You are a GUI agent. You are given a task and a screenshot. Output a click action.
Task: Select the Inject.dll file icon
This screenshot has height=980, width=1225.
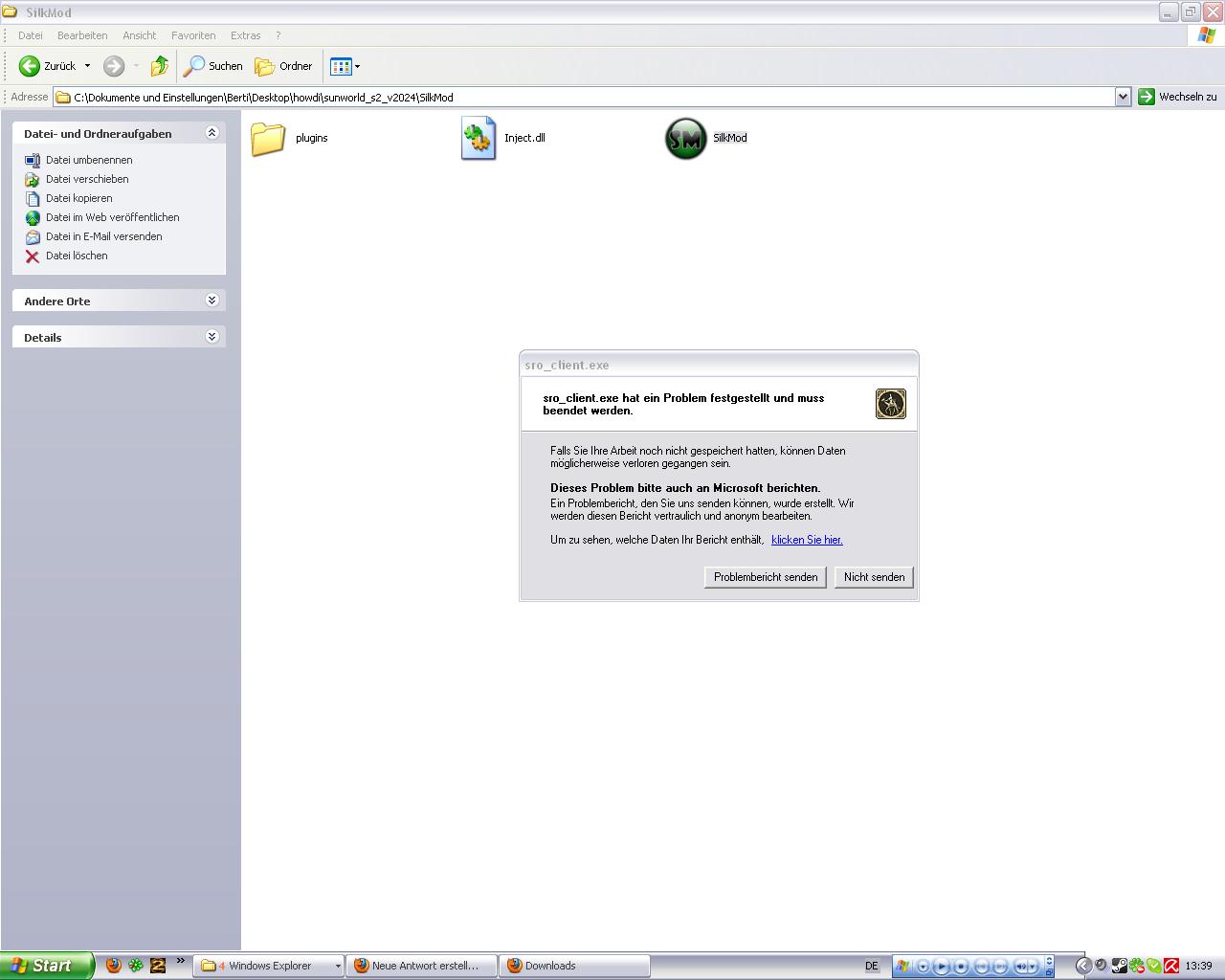[479, 139]
